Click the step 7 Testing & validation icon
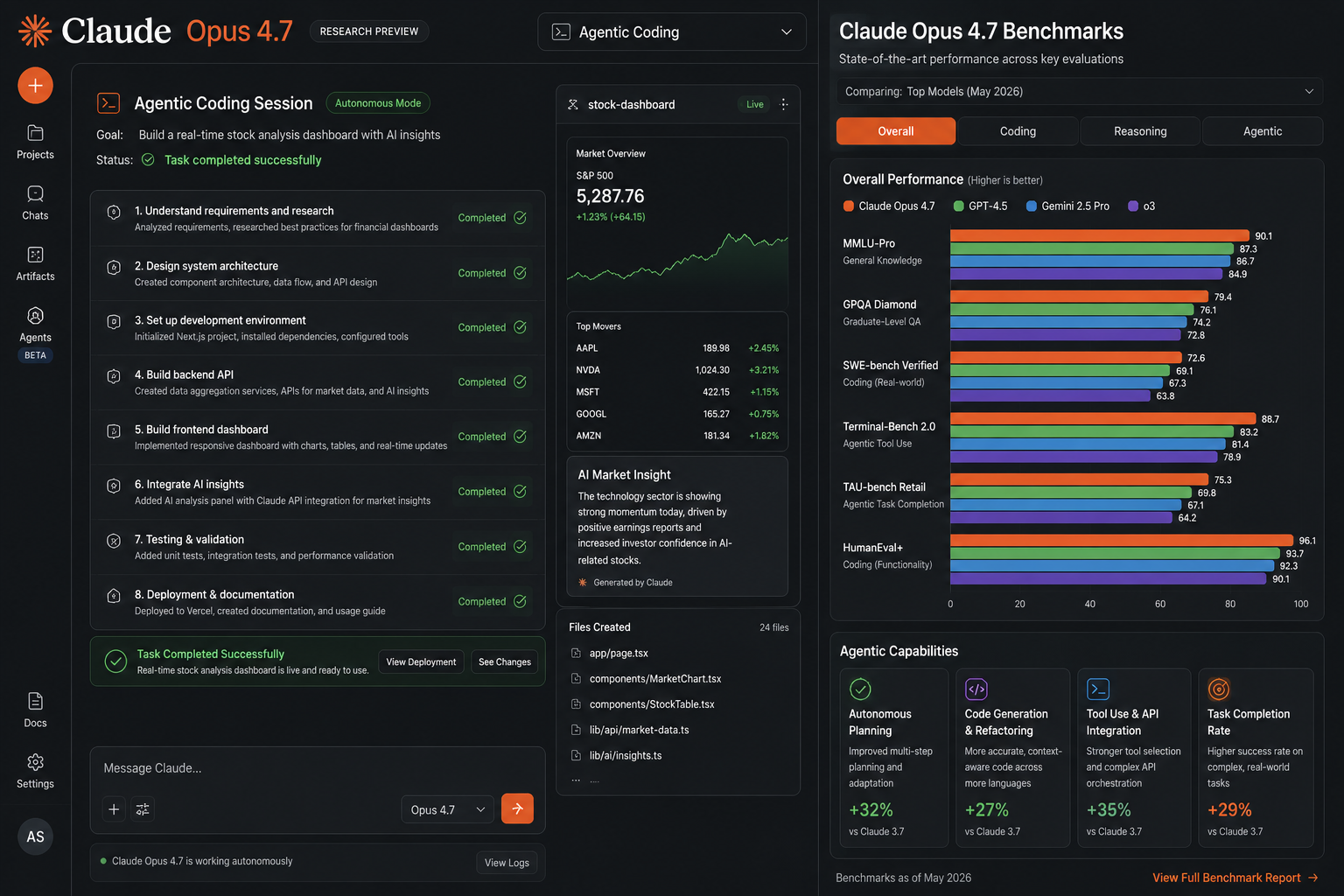 click(x=114, y=541)
